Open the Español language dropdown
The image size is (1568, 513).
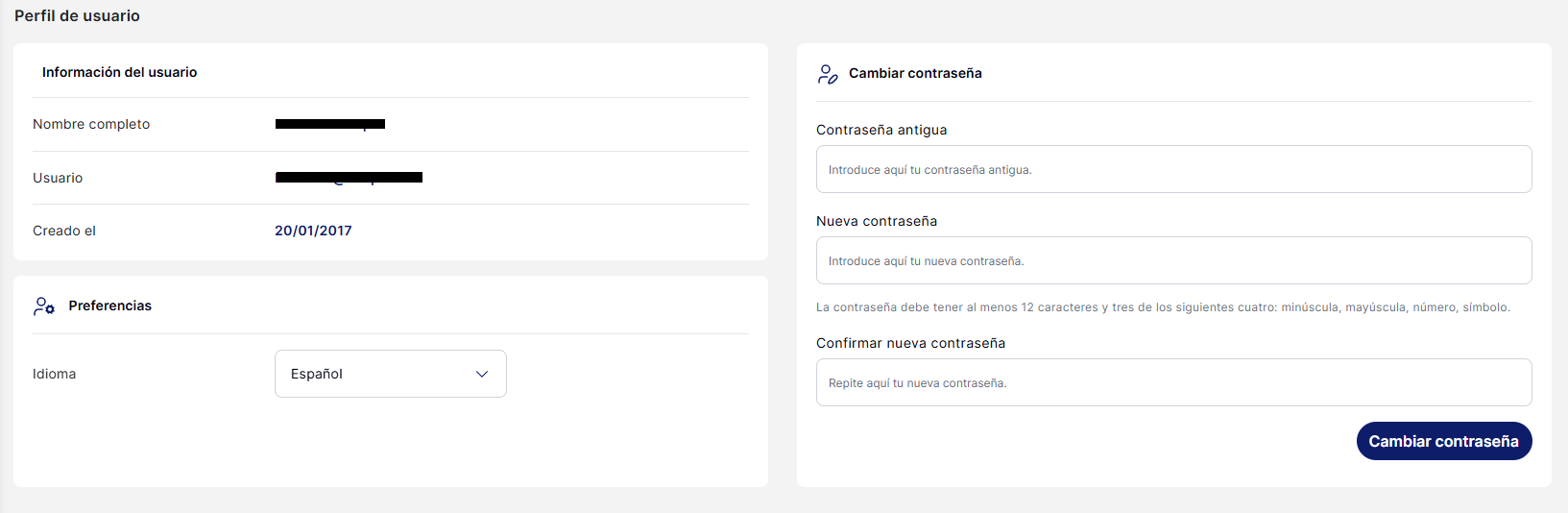390,374
